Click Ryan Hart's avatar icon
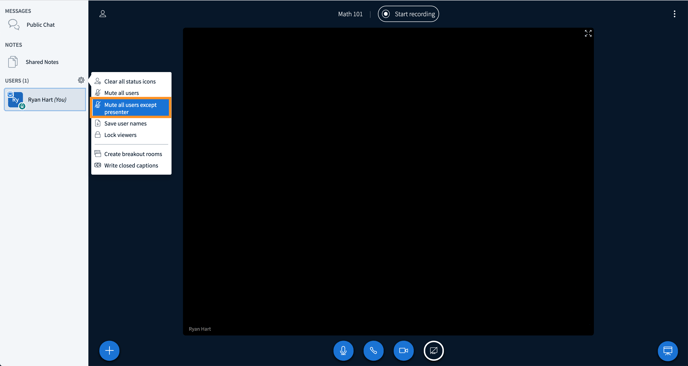This screenshot has width=688, height=366. point(16,100)
